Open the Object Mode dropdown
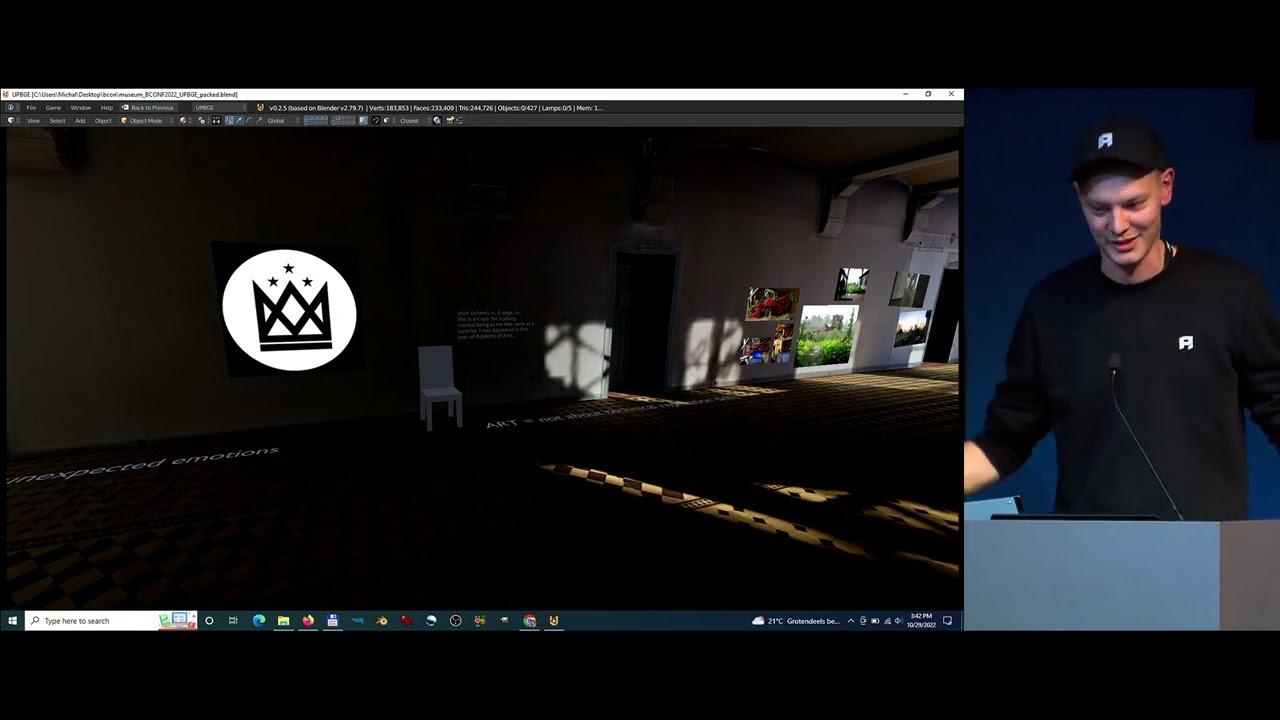The height and width of the screenshot is (720, 1280). pos(146,120)
